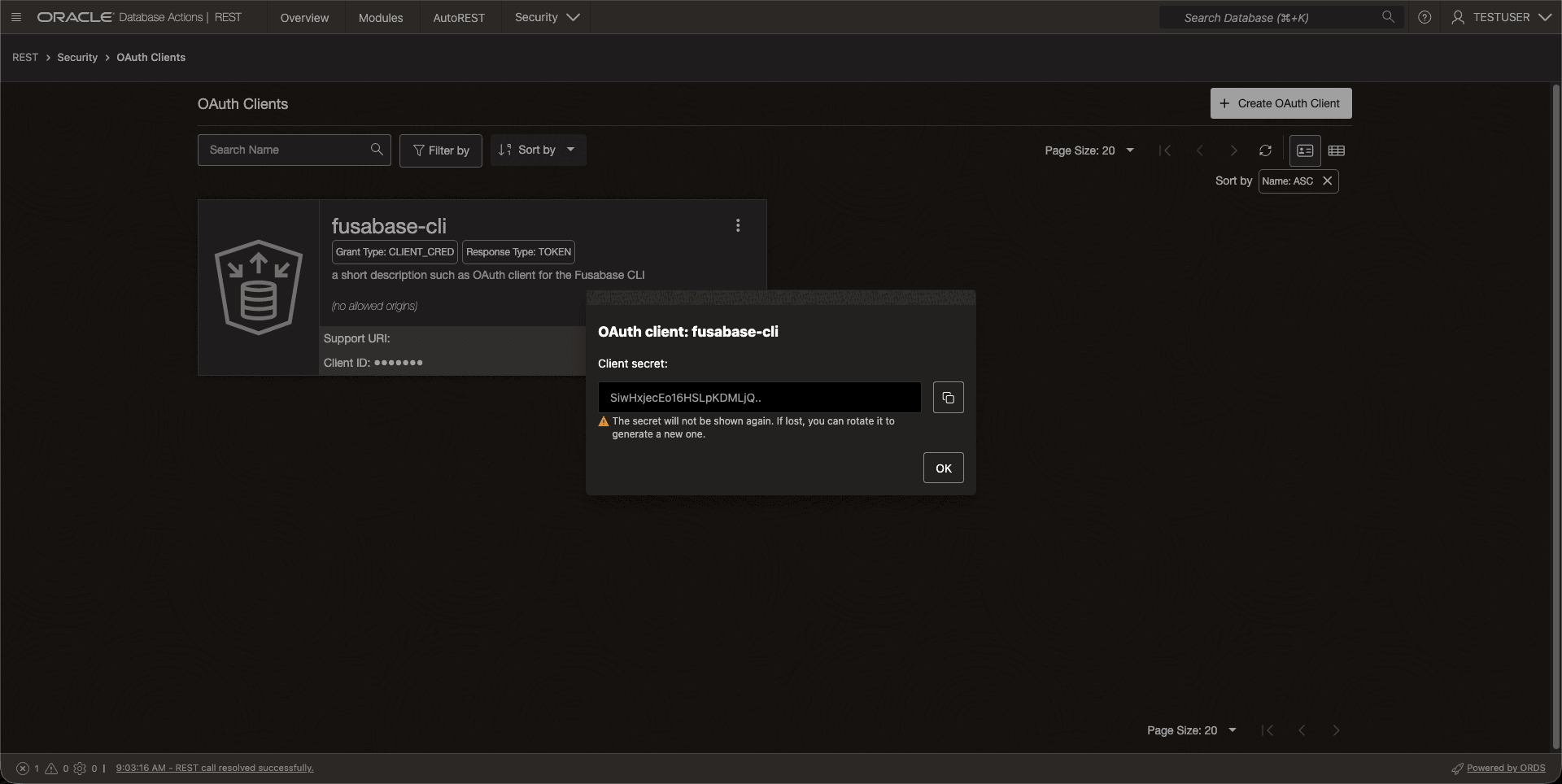Open the Filter by options
The width and height of the screenshot is (1562, 784).
point(441,150)
